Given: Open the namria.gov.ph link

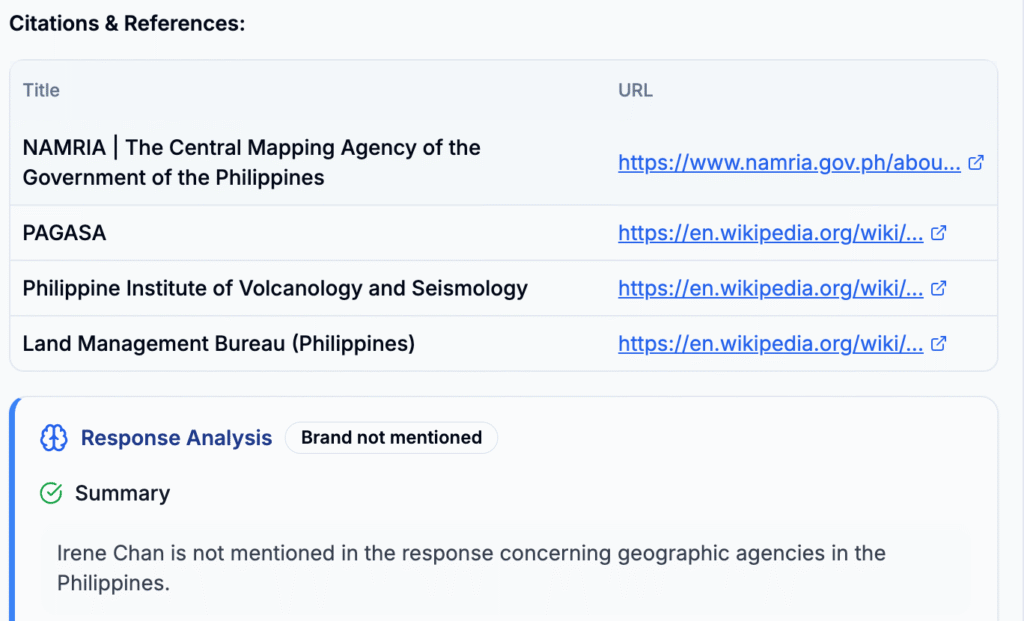Looking at the screenshot, I should pos(790,162).
